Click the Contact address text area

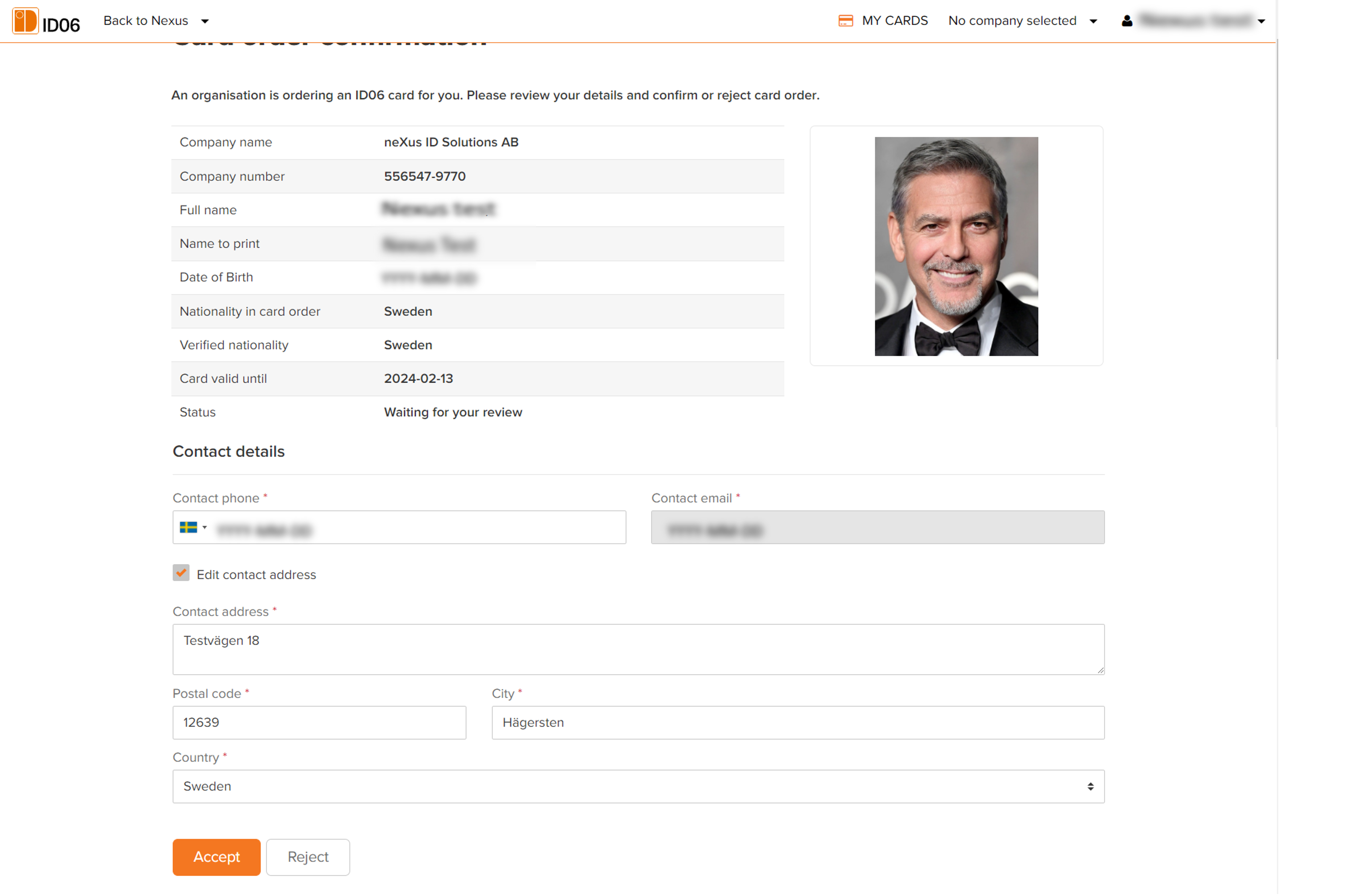[x=638, y=649]
